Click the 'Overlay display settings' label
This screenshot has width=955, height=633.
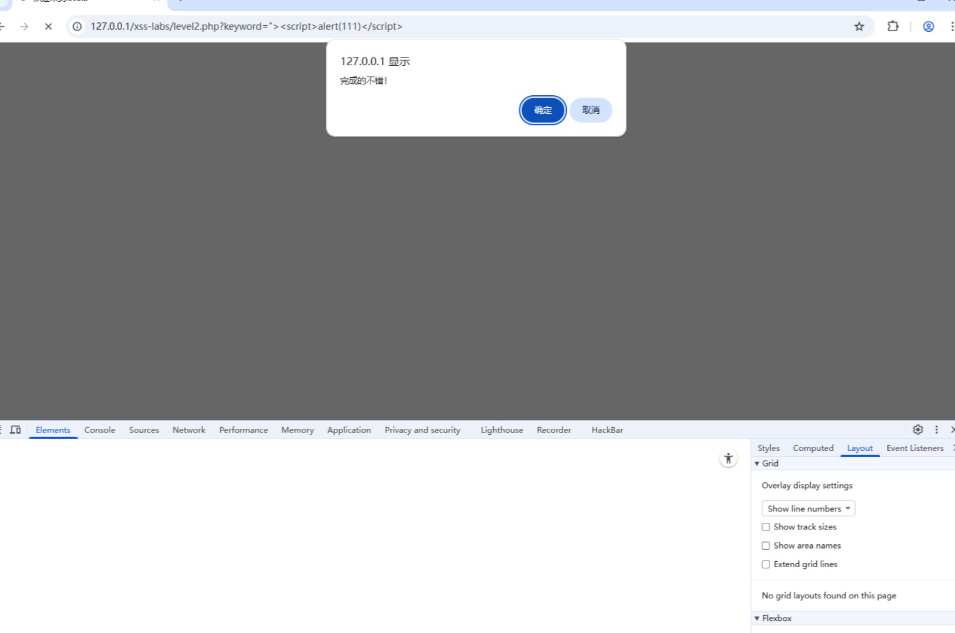(807, 486)
